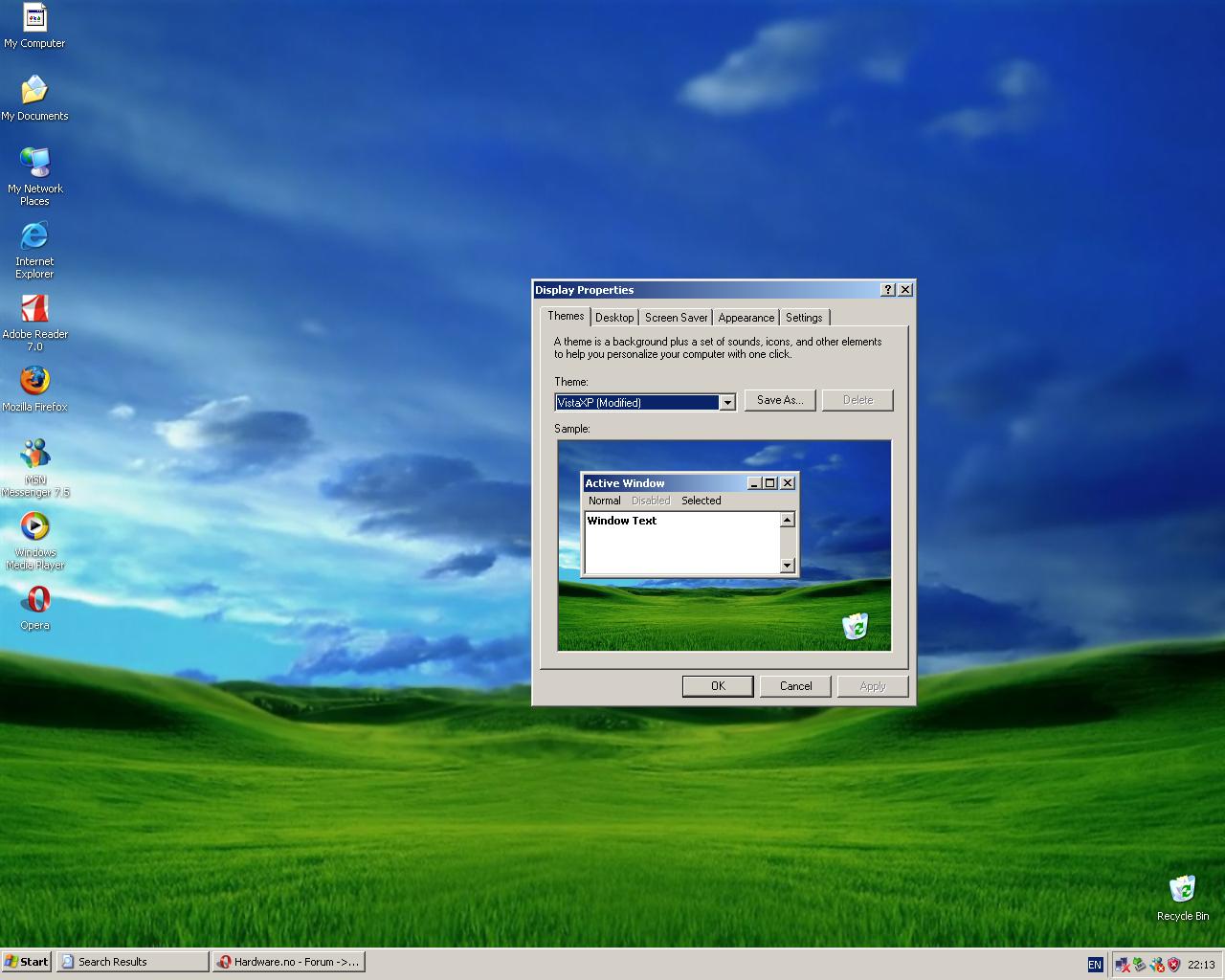The height and width of the screenshot is (980, 1225).
Task: Select the Mozilla Firefox desktop icon
Action: (x=34, y=390)
